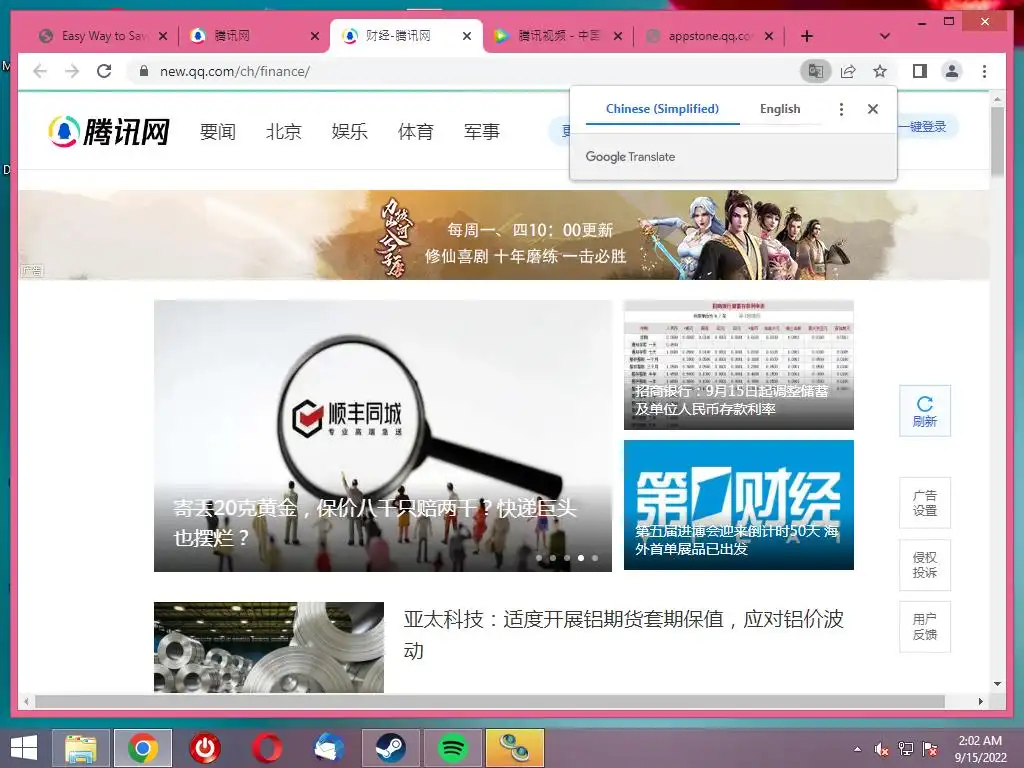Open the 第一财经 进博会 article image
This screenshot has height=768, width=1024.
739,505
